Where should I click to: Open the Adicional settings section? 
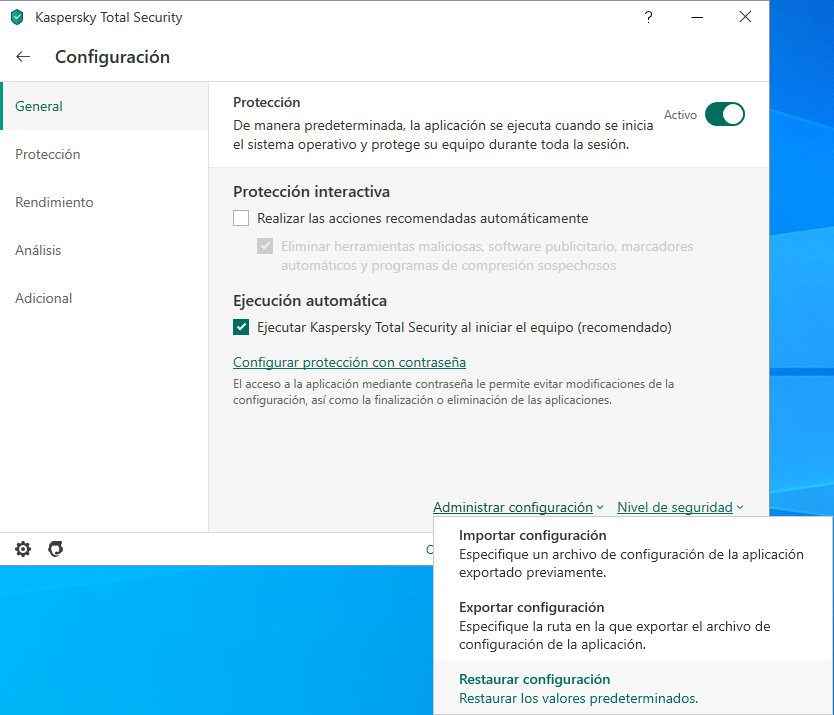[x=105, y=298]
